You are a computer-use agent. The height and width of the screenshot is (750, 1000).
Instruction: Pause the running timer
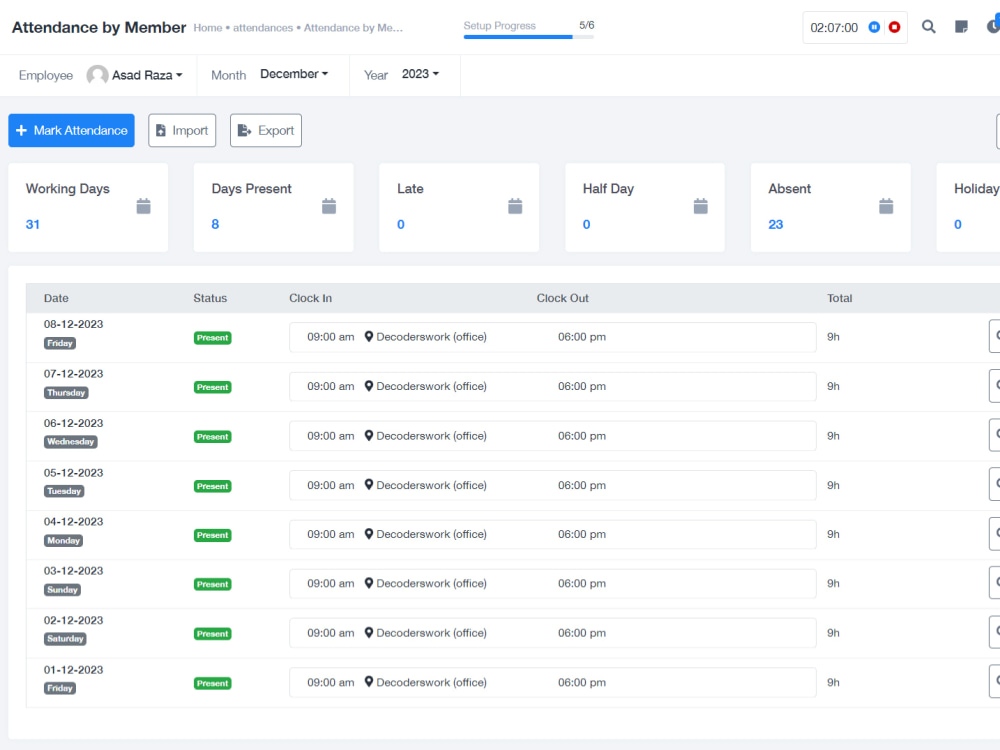pyautogui.click(x=874, y=27)
